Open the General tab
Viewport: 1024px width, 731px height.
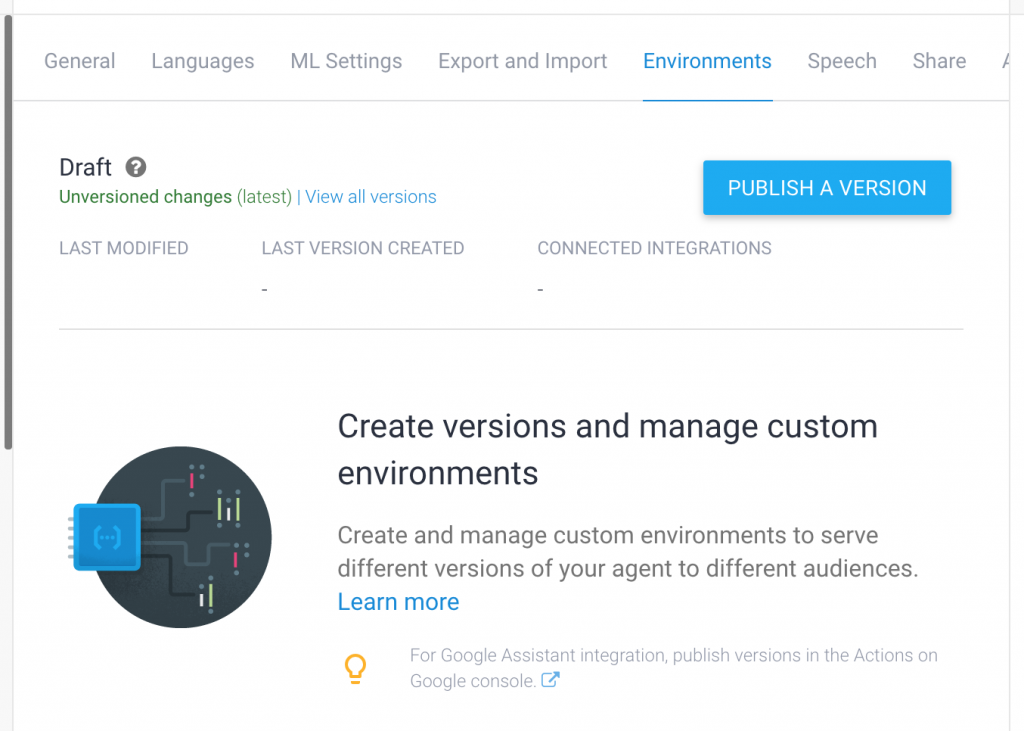[x=80, y=61]
